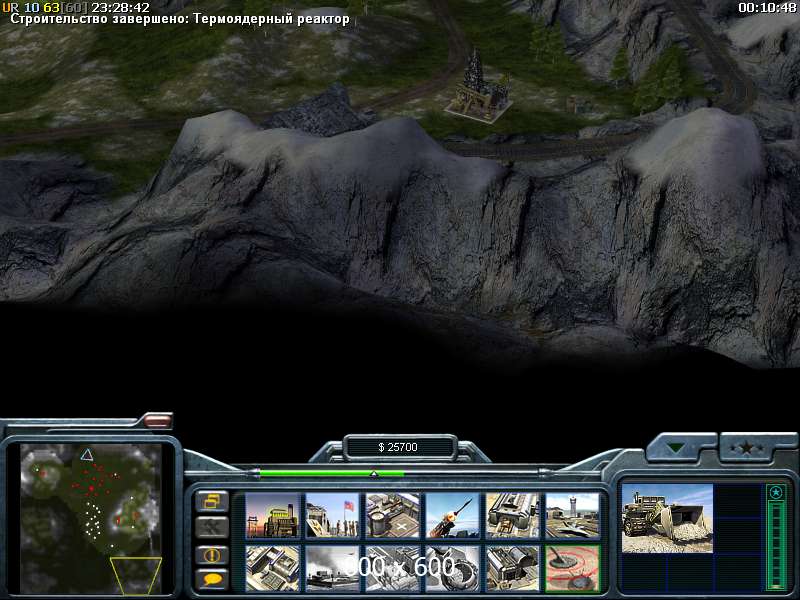Build the Airfield with control tower
This screenshot has width=800, height=600.
[x=572, y=515]
